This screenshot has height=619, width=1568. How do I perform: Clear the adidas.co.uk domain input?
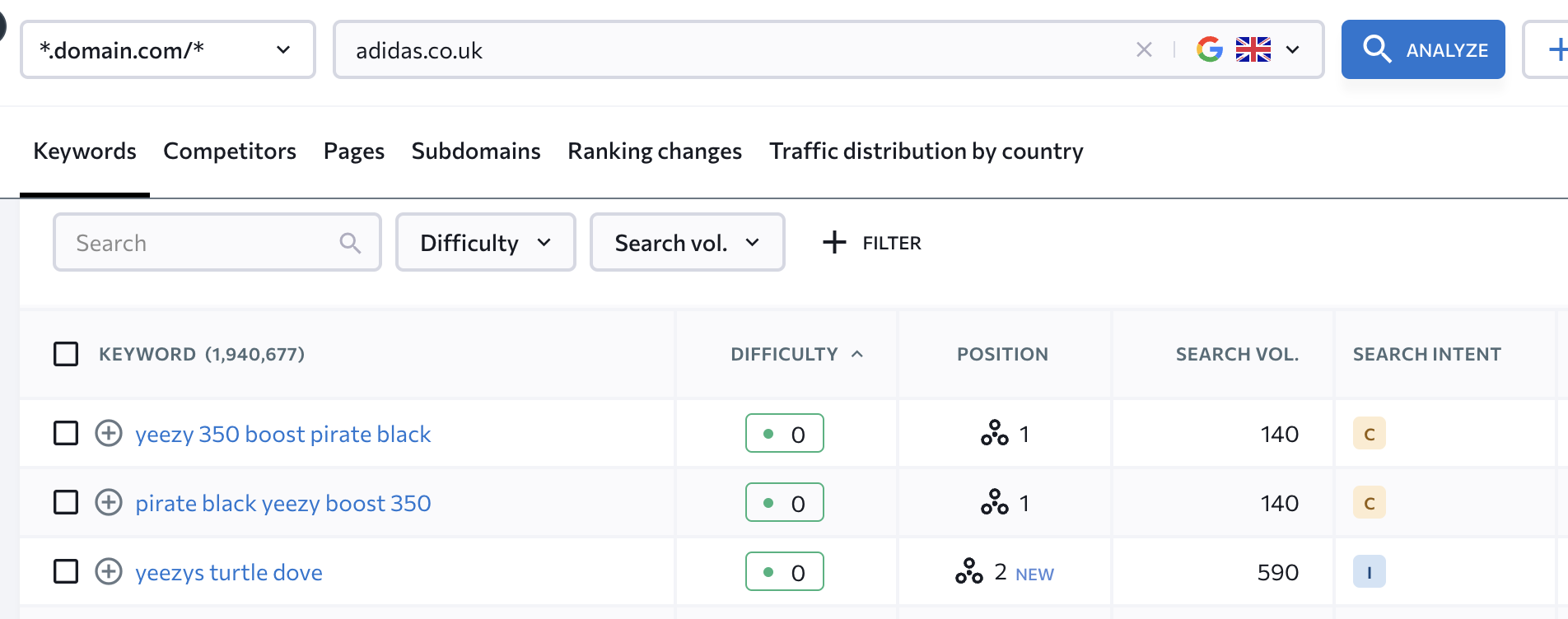coord(1144,49)
